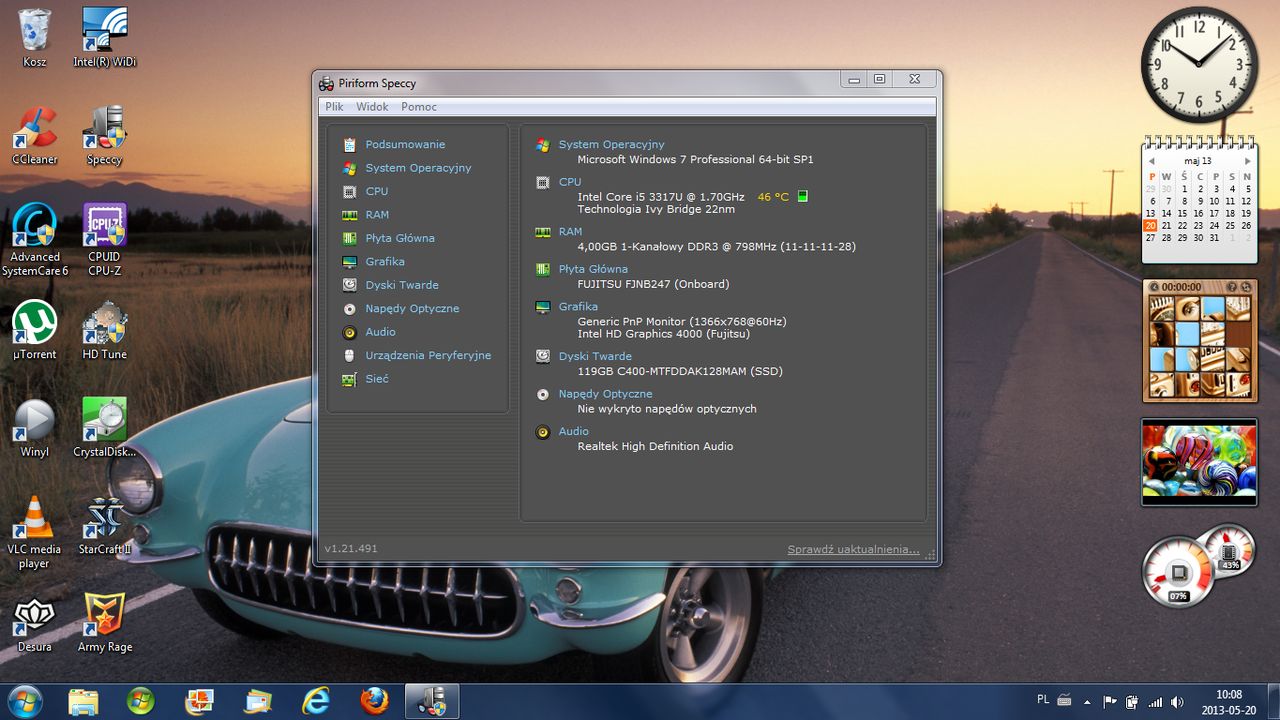Select 4,00GB DDR3 RAM details text
Screen dimensions: 1280x720
tap(716, 246)
